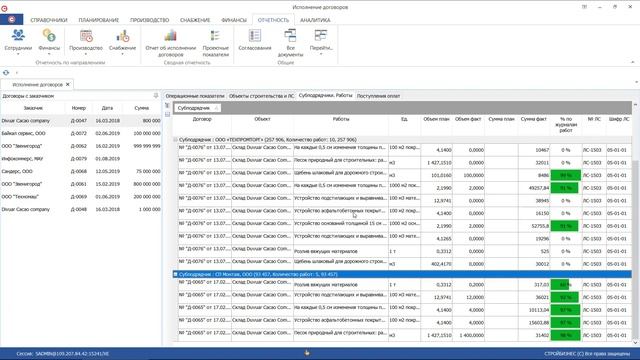640x360 pixels.
Task: Click green progress bar in 317,03 row
Action: pyautogui.click(x=560, y=285)
